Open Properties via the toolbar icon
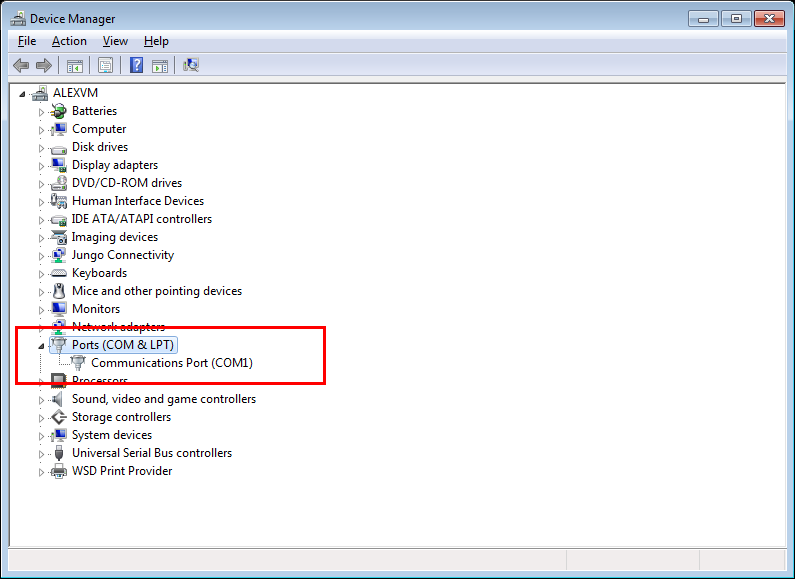 [104, 66]
